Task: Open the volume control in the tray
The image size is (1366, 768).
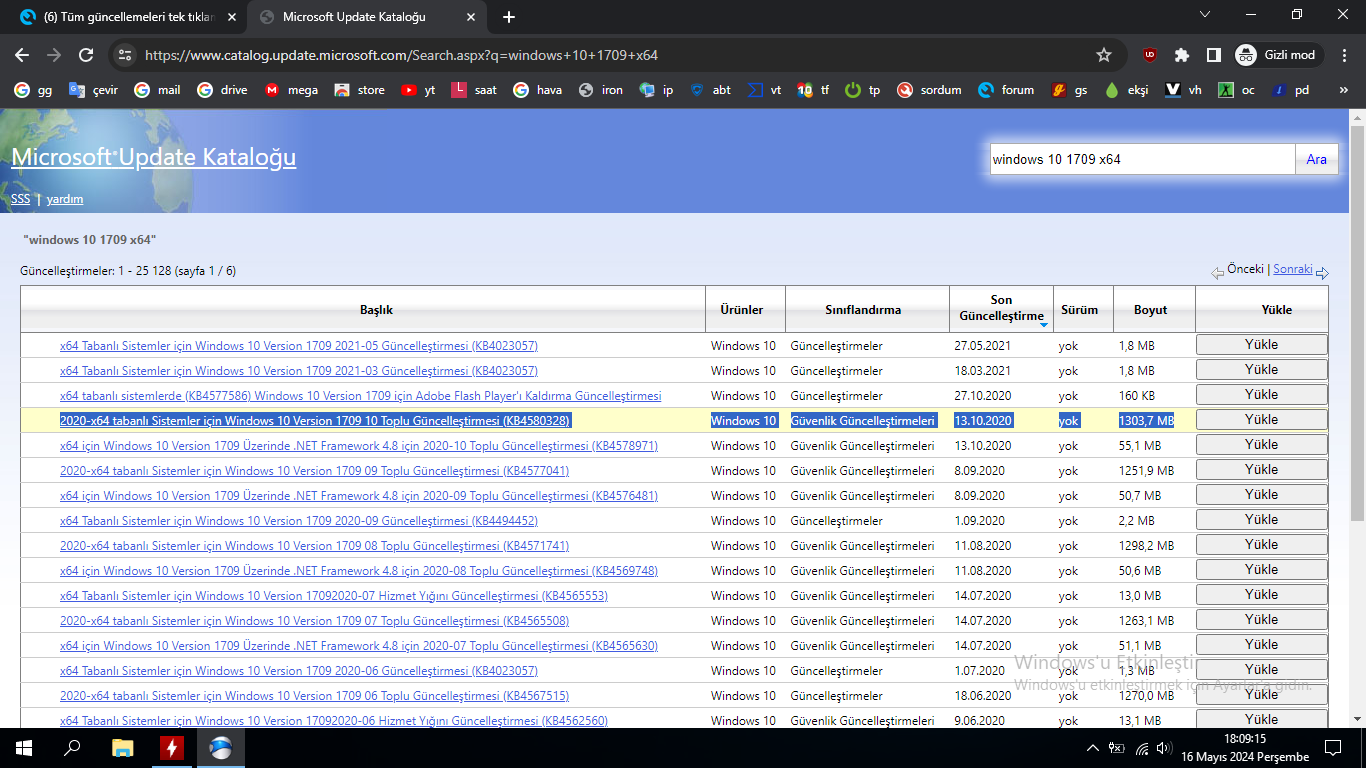Action: pos(1163,748)
